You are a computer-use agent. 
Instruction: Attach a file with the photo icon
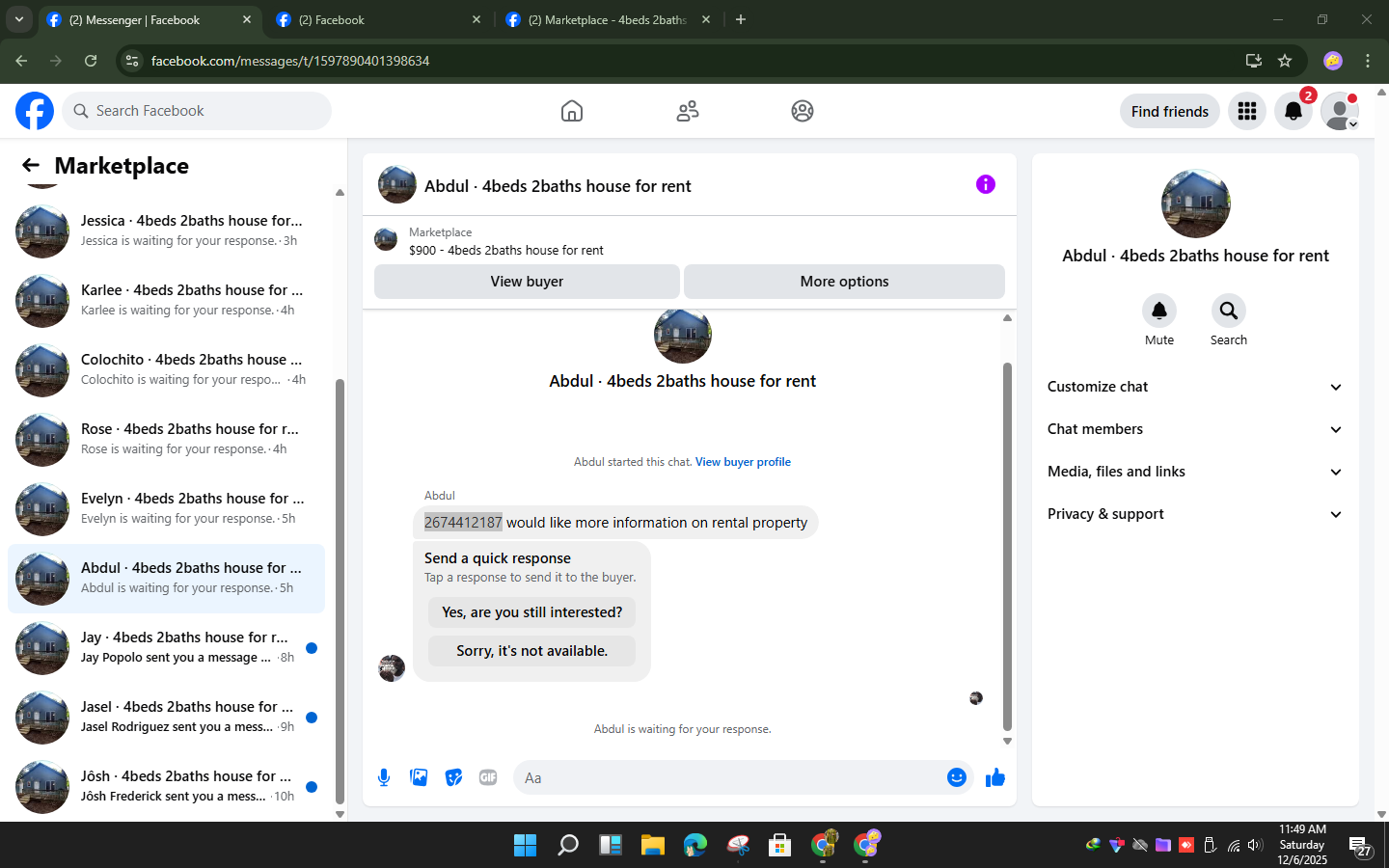[419, 777]
